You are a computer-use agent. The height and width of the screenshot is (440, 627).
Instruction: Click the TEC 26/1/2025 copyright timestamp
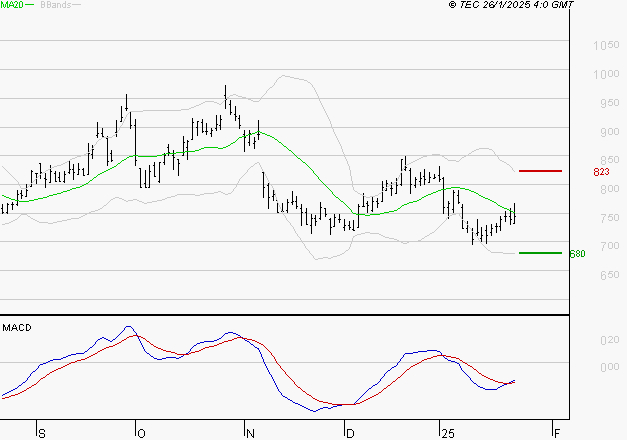(511, 5)
